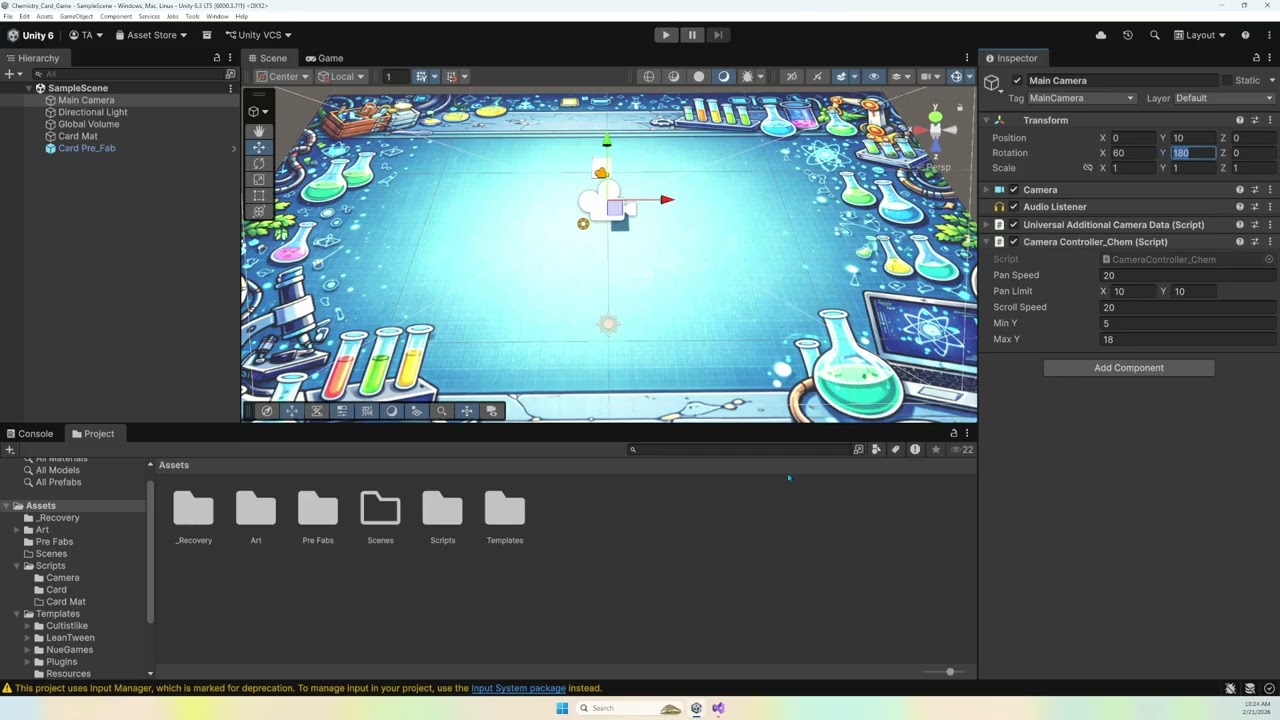The height and width of the screenshot is (720, 1280).
Task: Open the GameObject menu
Action: coord(76,16)
